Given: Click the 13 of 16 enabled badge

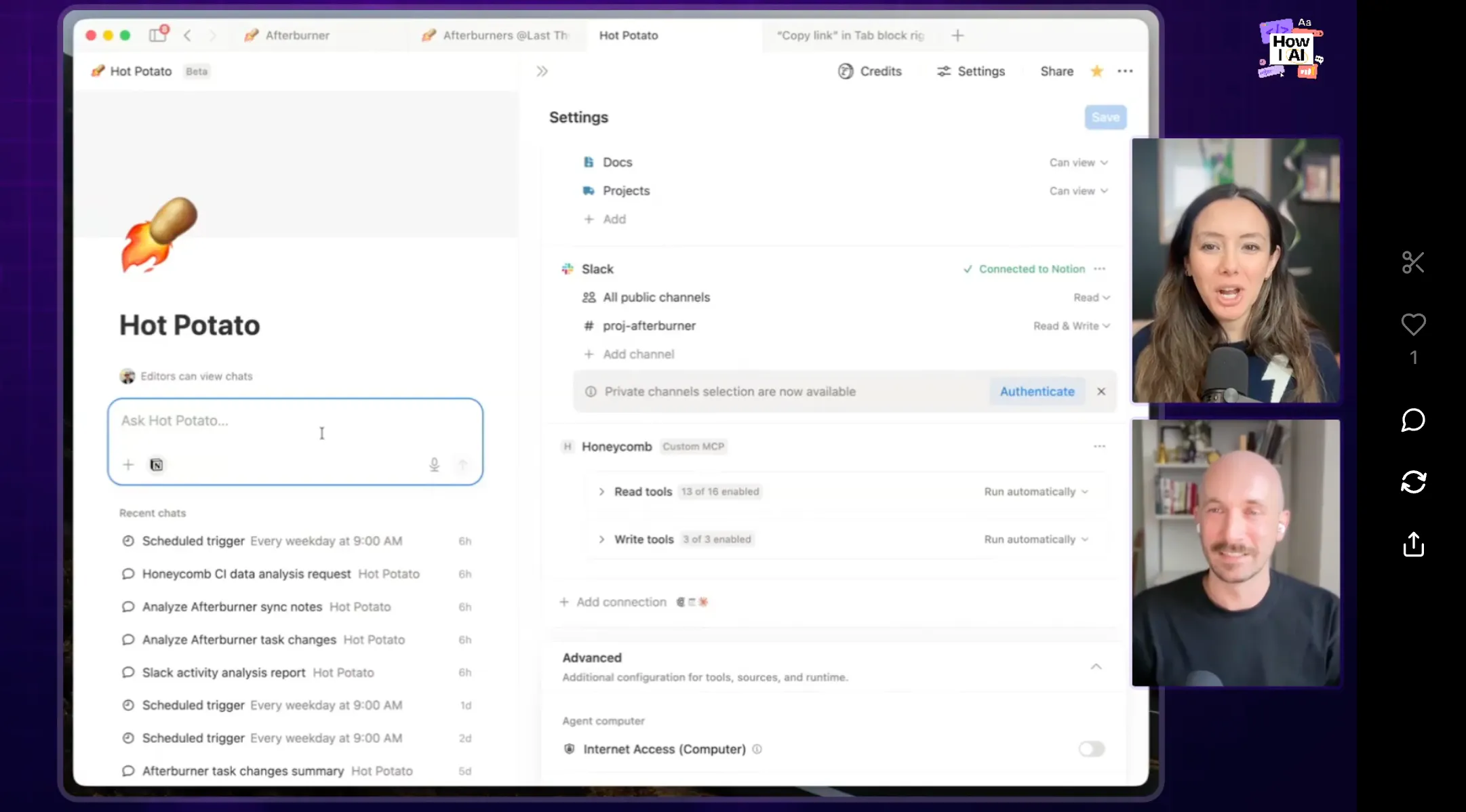Looking at the screenshot, I should point(719,491).
